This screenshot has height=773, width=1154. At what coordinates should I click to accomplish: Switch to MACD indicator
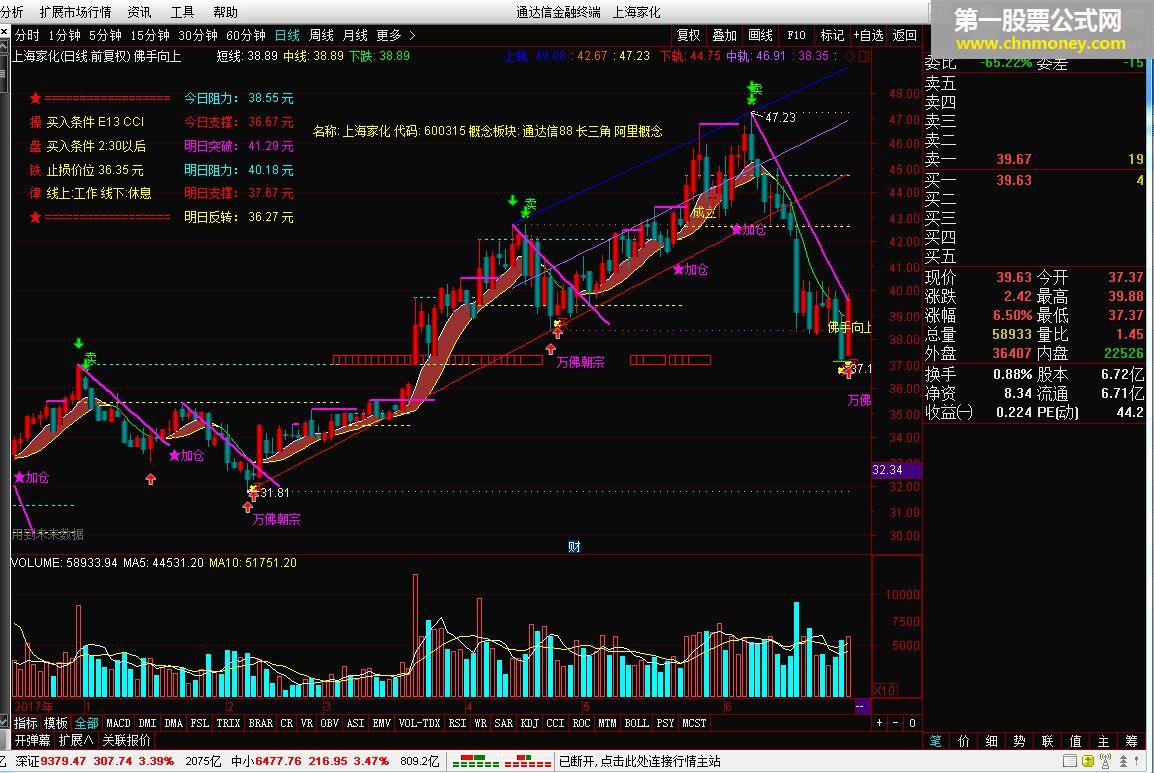coord(118,723)
